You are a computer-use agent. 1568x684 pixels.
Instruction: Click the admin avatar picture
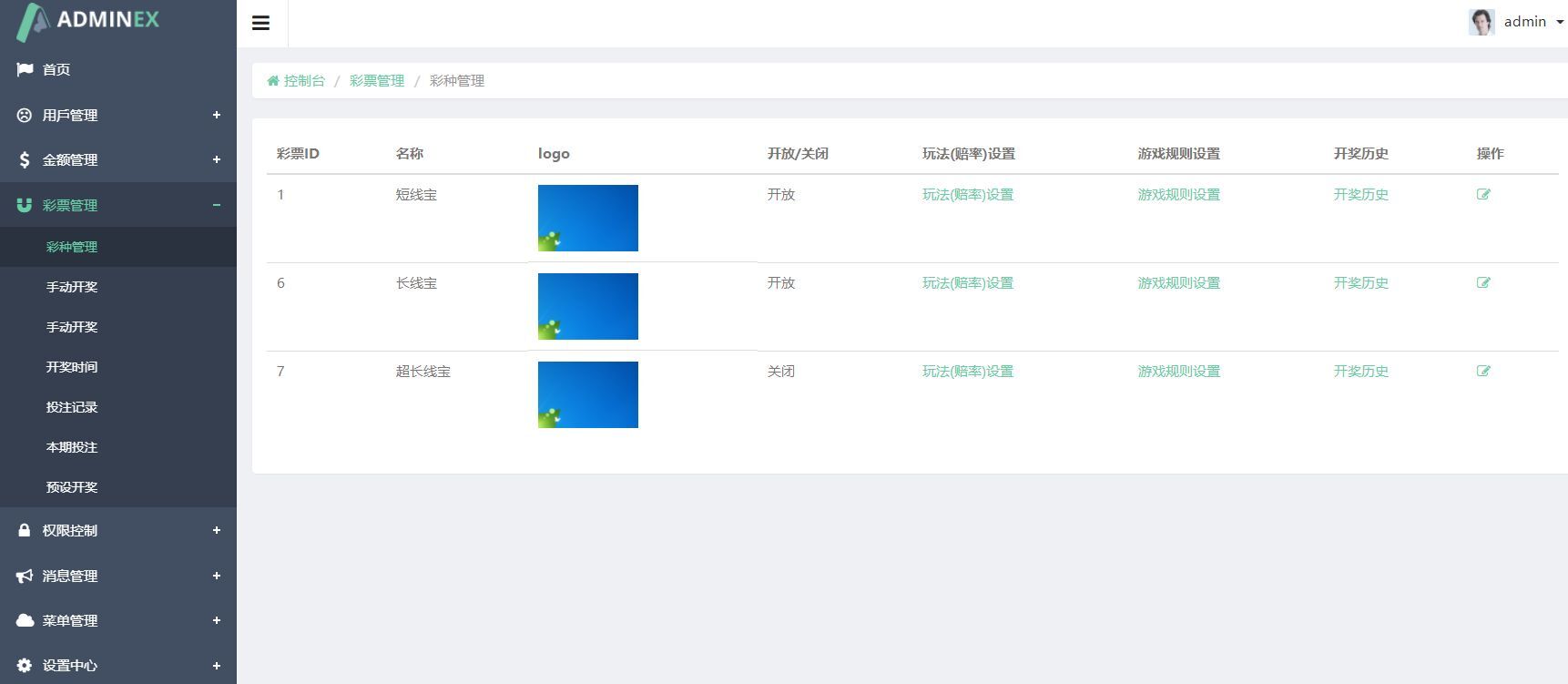(x=1481, y=22)
